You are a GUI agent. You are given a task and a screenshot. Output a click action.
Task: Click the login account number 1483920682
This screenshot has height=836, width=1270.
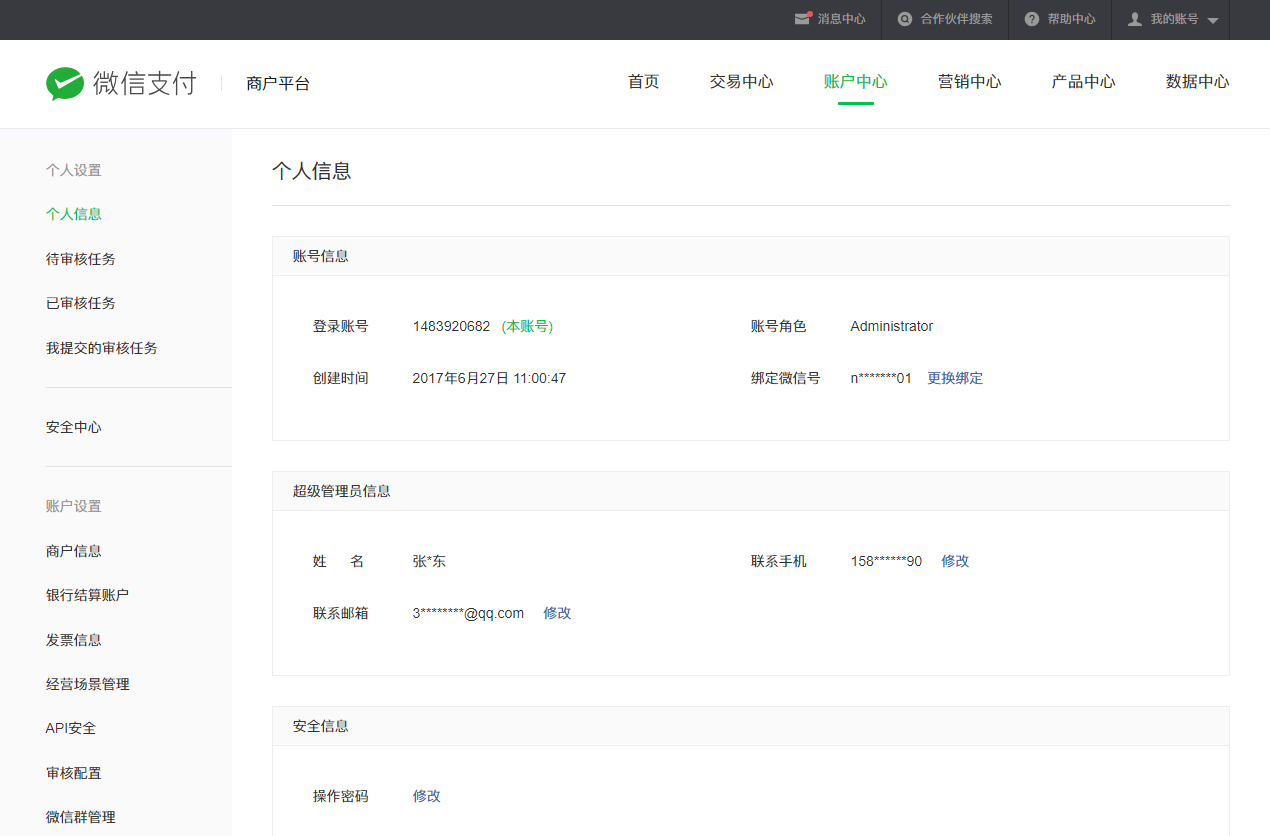[x=452, y=326]
